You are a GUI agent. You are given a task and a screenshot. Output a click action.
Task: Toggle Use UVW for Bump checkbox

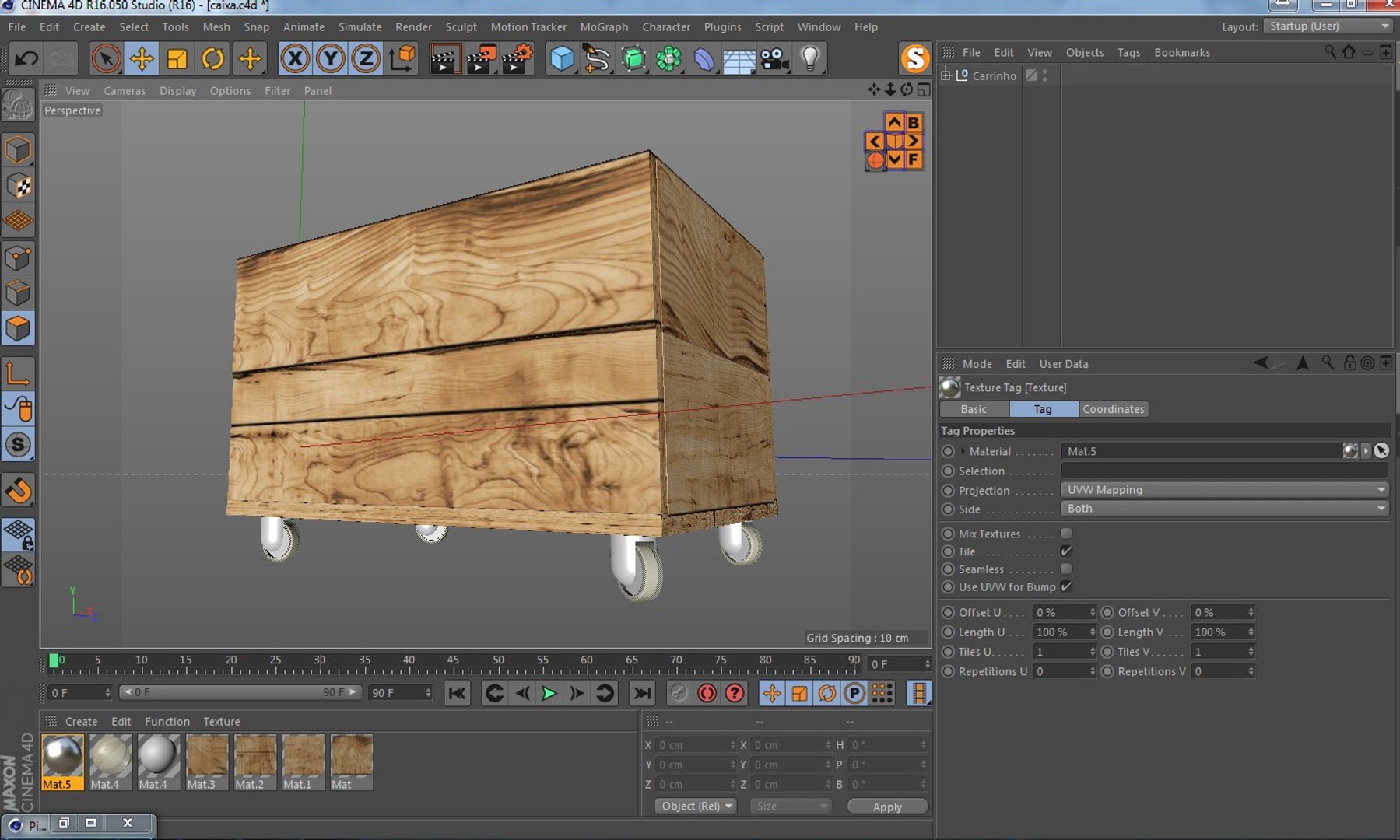click(1066, 587)
